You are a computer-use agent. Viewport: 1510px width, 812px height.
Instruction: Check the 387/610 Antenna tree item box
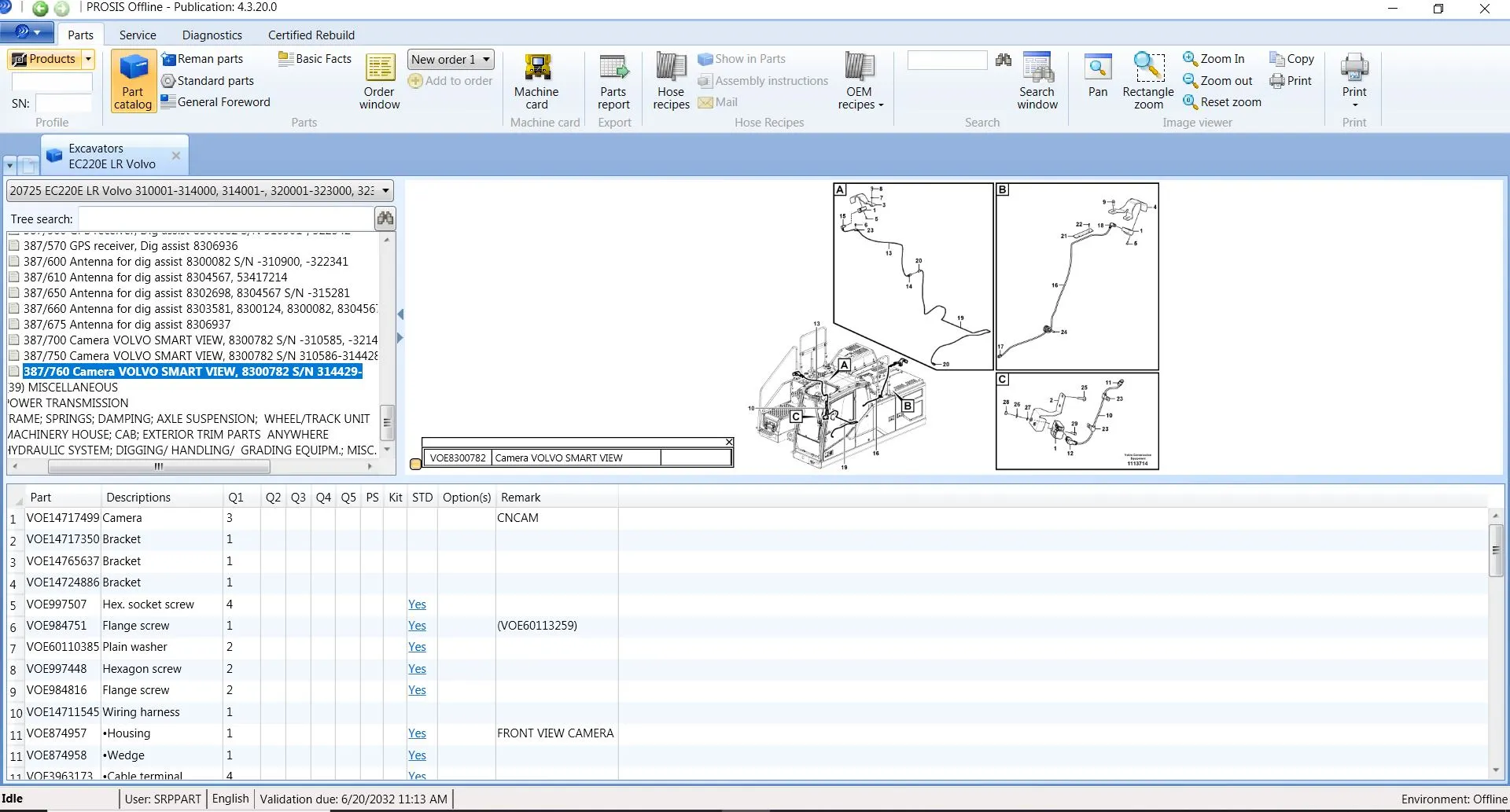point(14,277)
